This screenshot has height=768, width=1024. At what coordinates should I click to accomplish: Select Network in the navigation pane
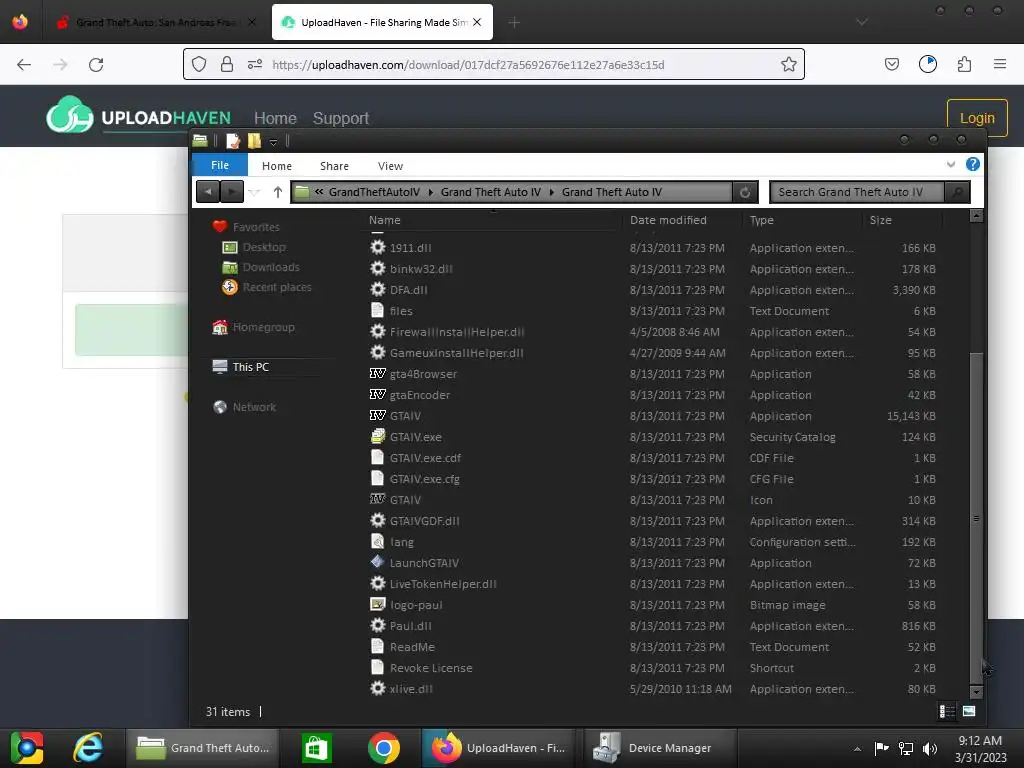(254, 407)
